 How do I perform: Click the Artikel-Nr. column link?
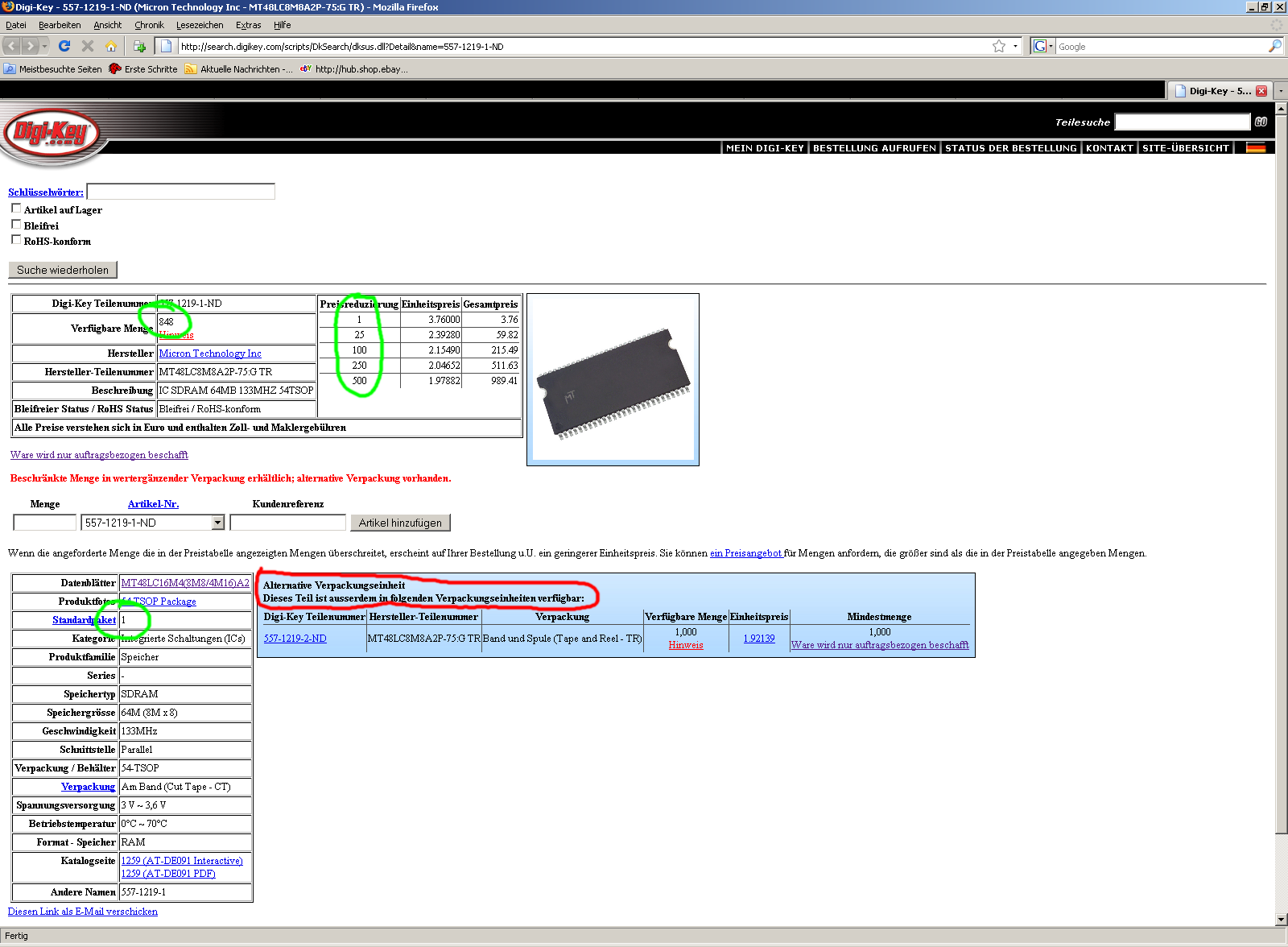click(x=153, y=504)
